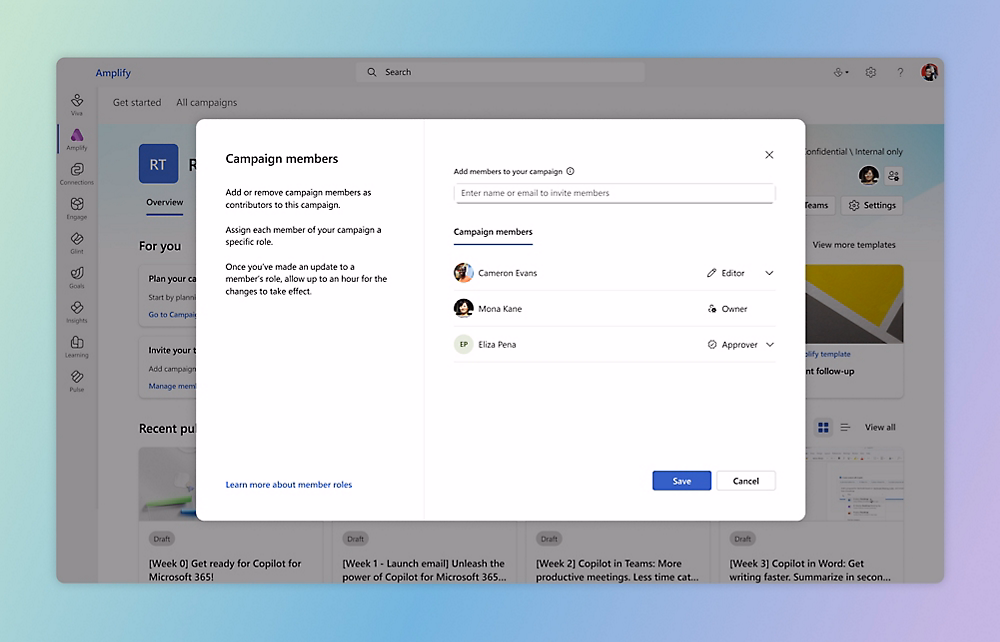Click the RT campaign logo
This screenshot has height=642, width=1000.
[x=158, y=164]
